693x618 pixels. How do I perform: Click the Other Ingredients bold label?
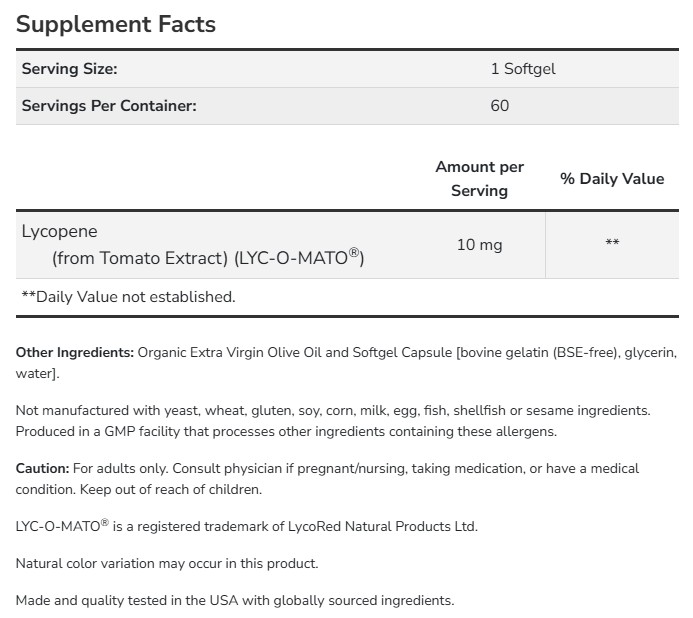pyautogui.click(x=74, y=352)
